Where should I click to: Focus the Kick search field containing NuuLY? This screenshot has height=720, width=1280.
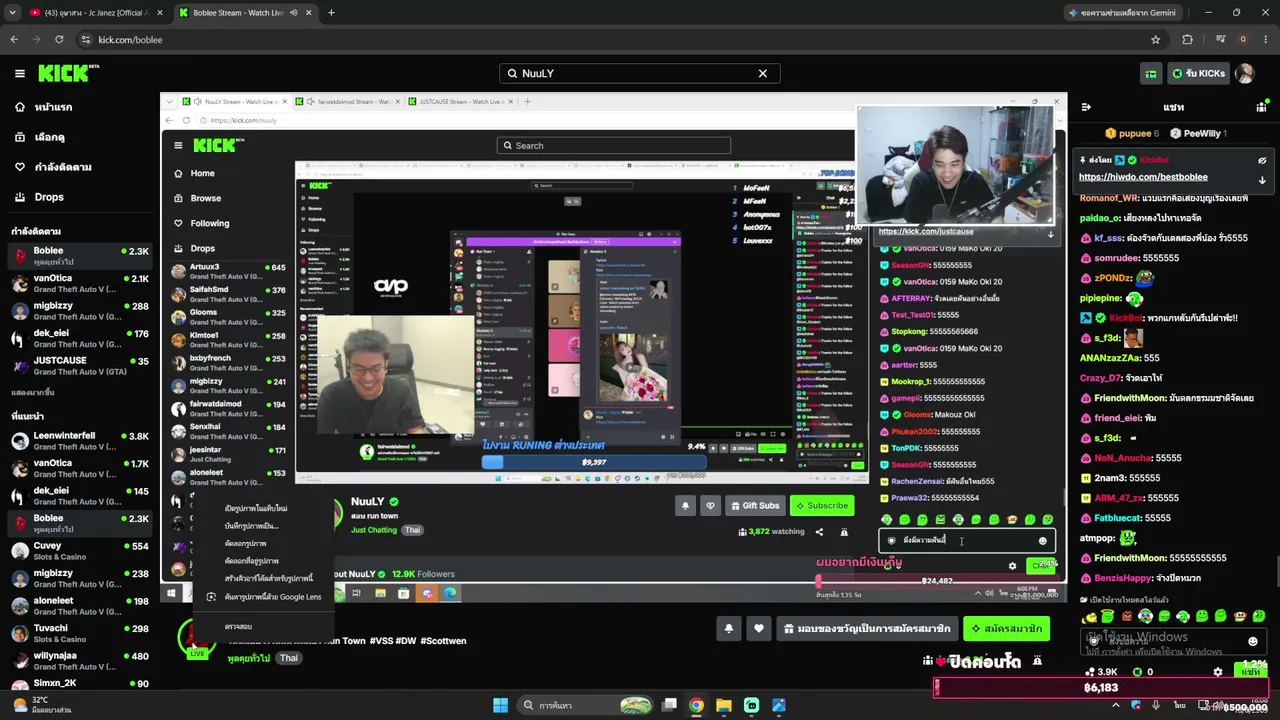pyautogui.click(x=639, y=73)
